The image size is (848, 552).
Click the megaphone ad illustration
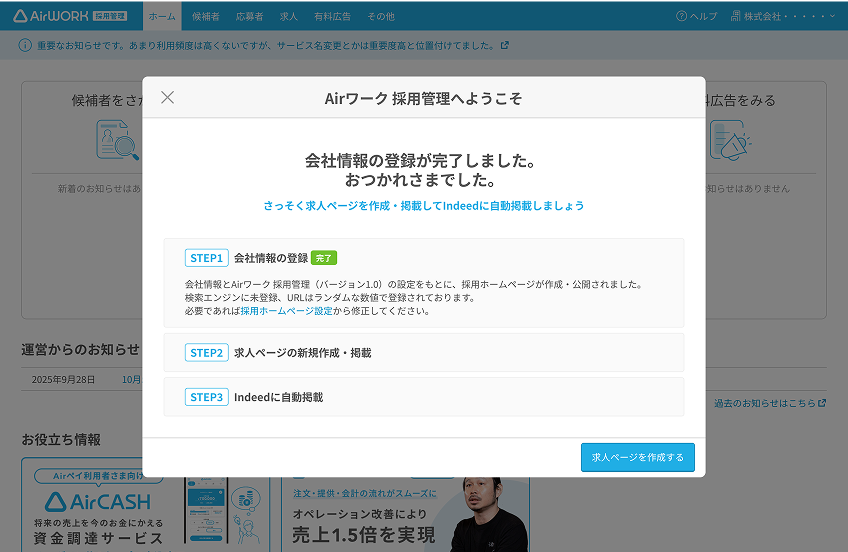pos(730,140)
